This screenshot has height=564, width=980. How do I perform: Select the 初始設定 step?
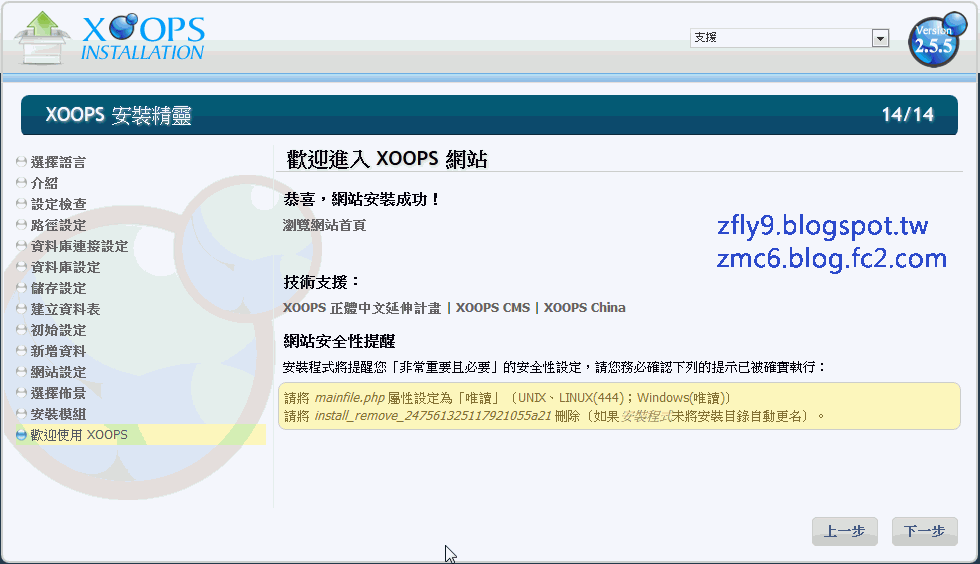pyautogui.click(x=59, y=330)
